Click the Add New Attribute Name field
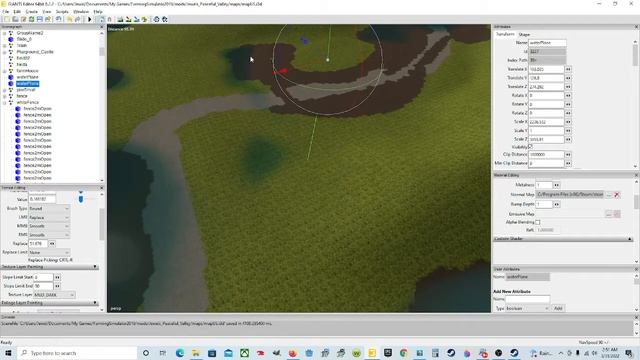The width and height of the screenshot is (640, 360). (x=527, y=300)
